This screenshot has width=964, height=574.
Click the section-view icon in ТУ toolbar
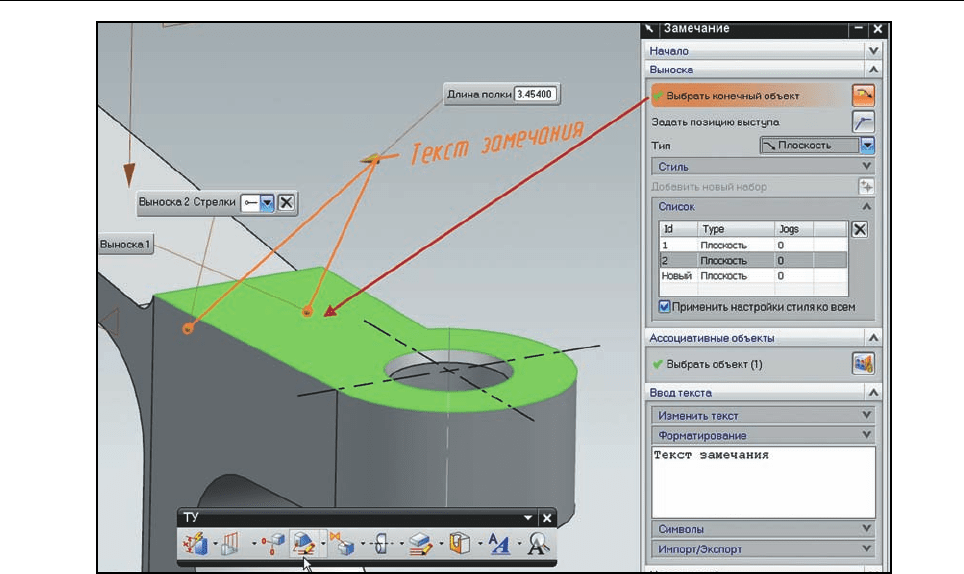(x=231, y=544)
